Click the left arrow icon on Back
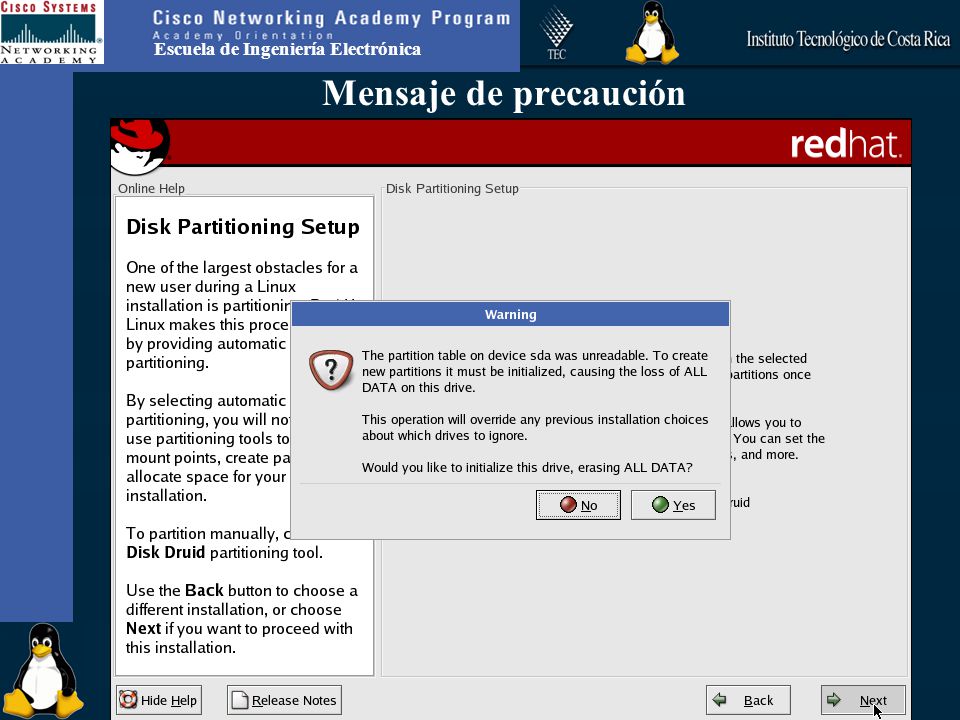Screen dimensions: 960x720 pyautogui.click(x=720, y=699)
